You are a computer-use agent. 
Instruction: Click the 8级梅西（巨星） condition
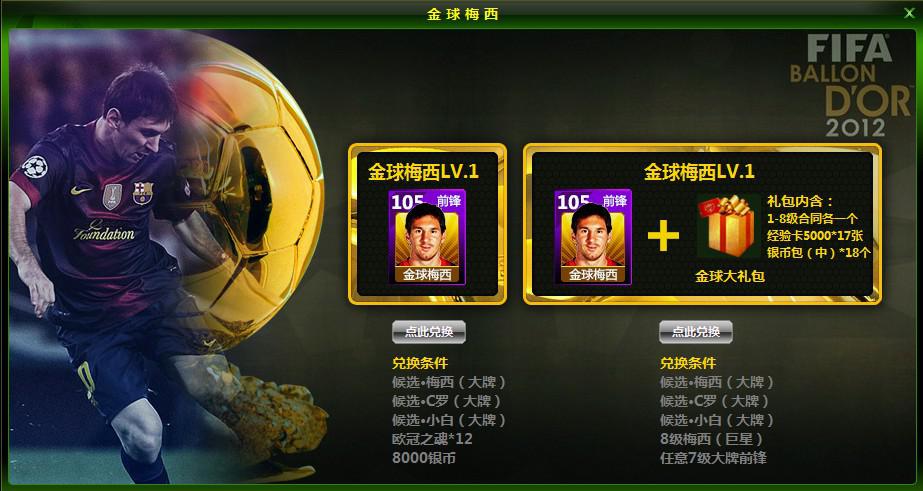click(x=712, y=439)
